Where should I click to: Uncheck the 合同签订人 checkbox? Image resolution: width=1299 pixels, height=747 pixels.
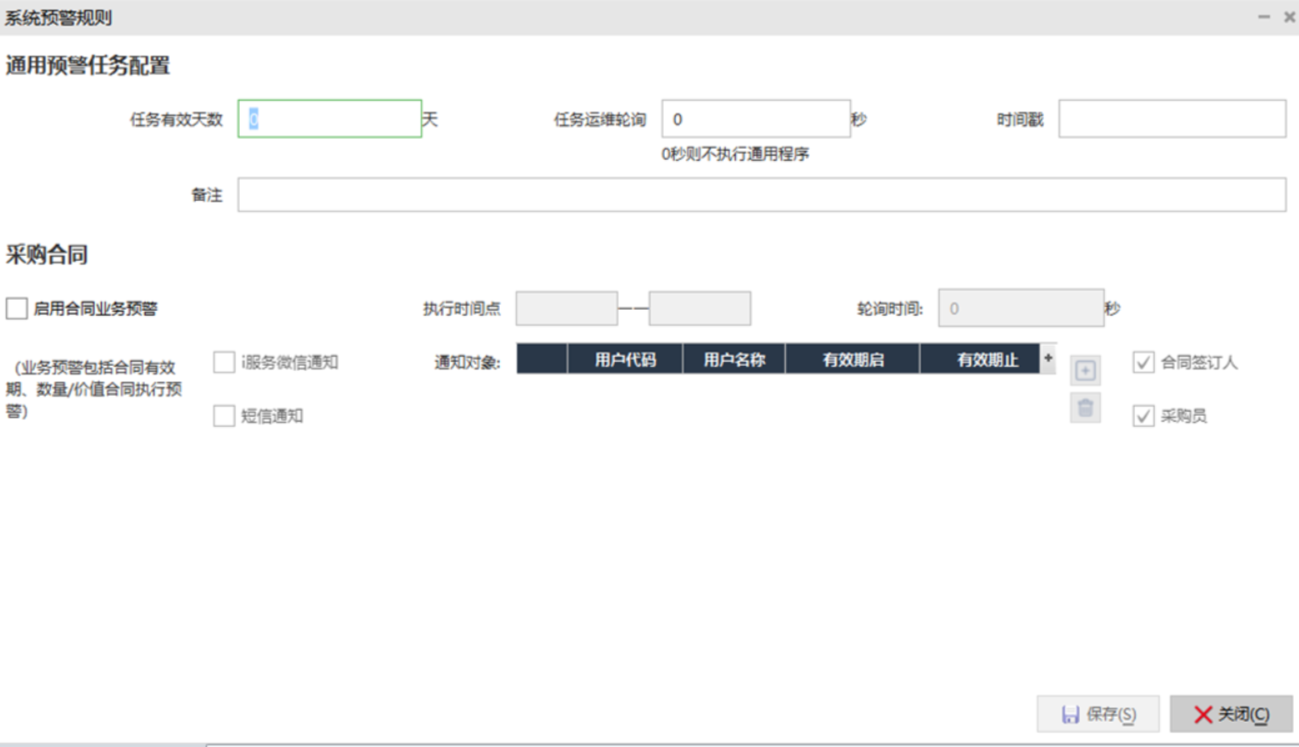tap(1144, 363)
